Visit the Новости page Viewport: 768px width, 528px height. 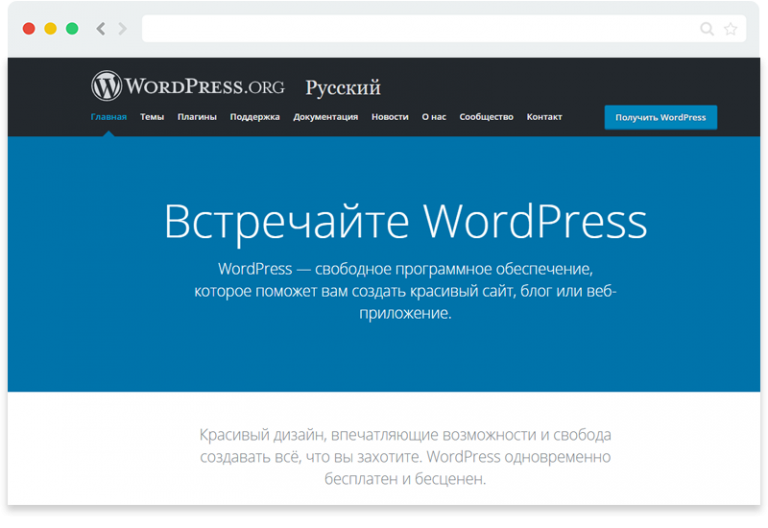coord(390,117)
